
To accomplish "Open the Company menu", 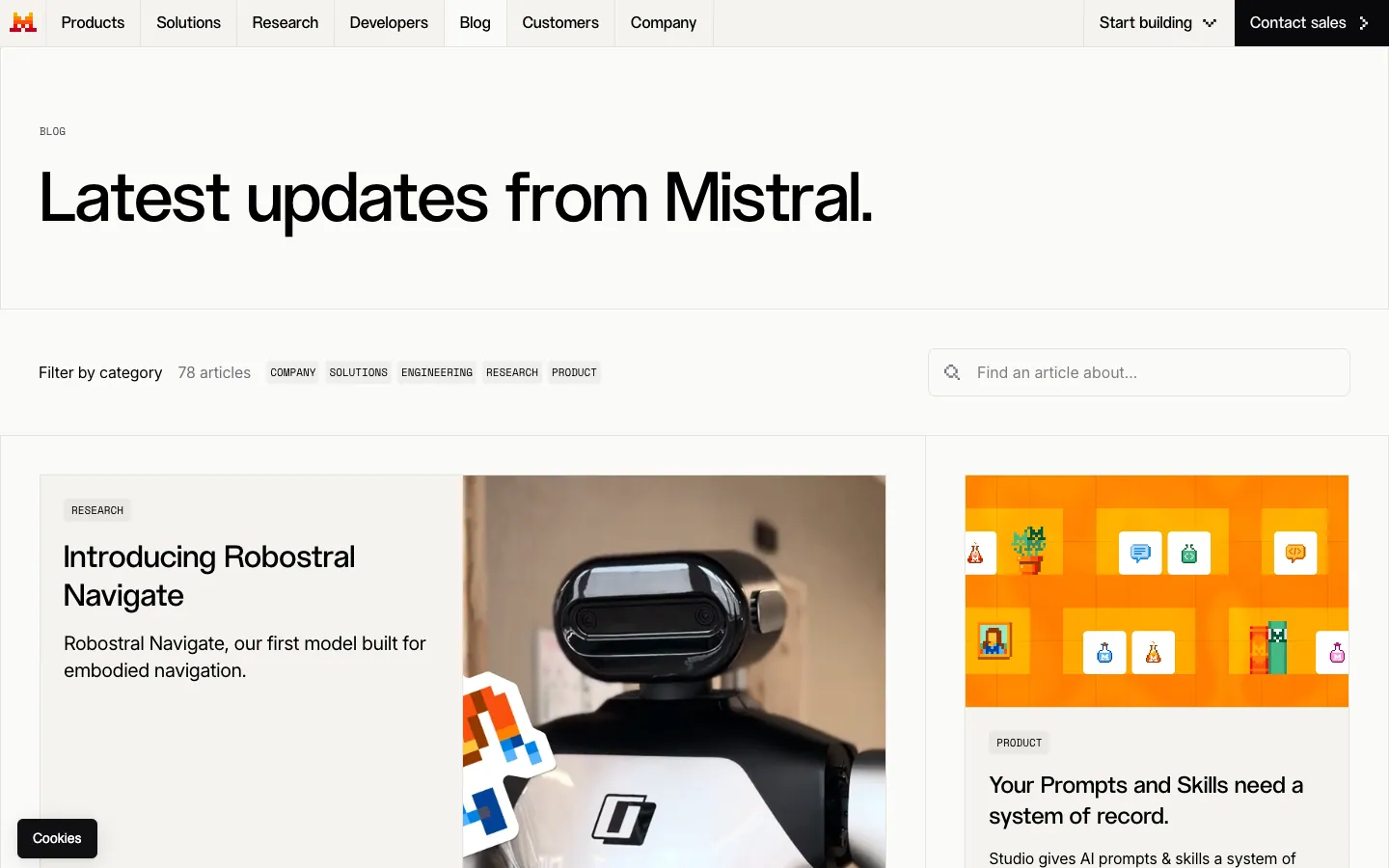I will tap(664, 22).
